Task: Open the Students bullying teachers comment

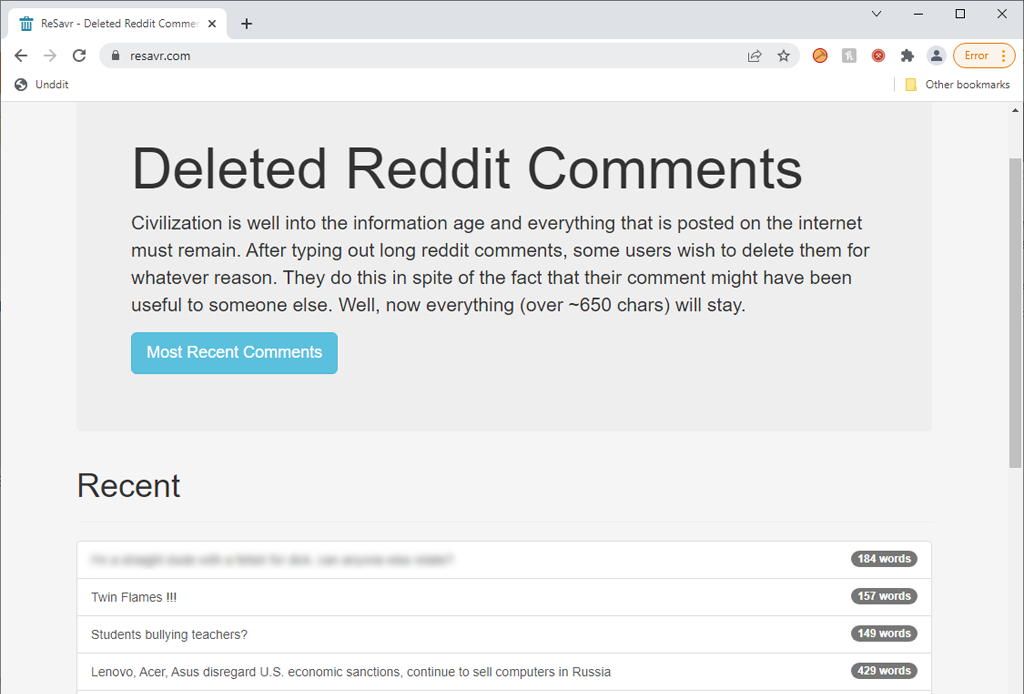Action: tap(168, 634)
